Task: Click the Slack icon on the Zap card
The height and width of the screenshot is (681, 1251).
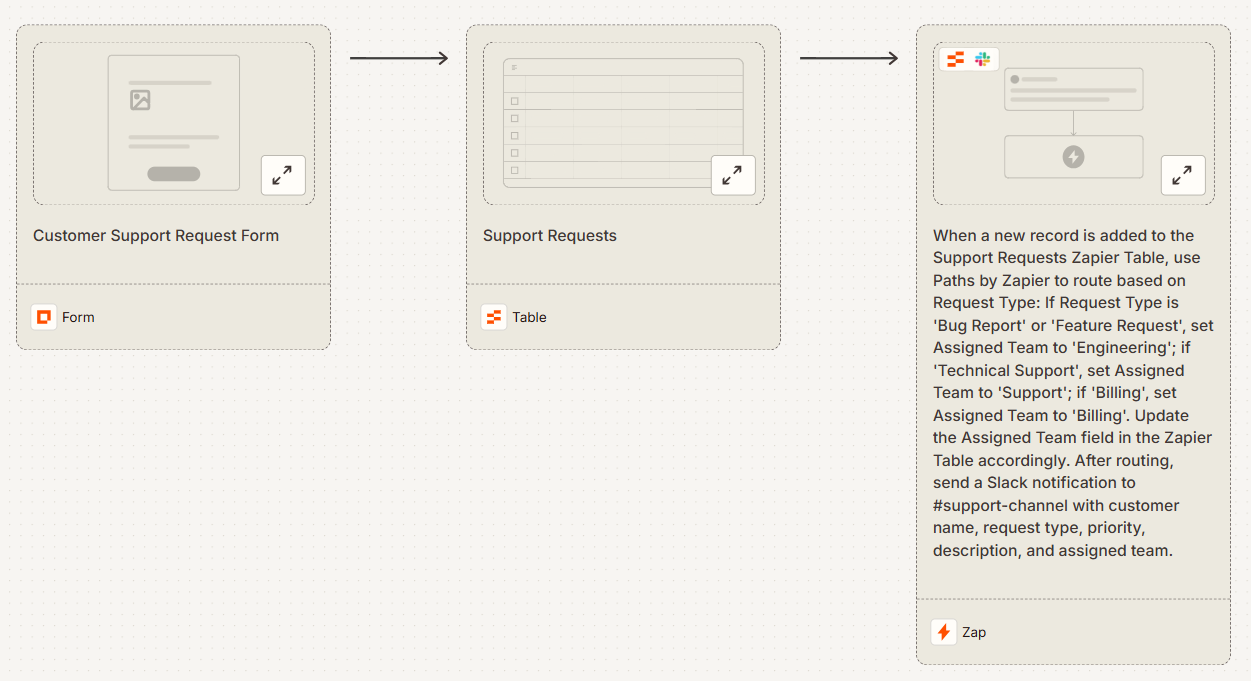Action: click(x=983, y=59)
